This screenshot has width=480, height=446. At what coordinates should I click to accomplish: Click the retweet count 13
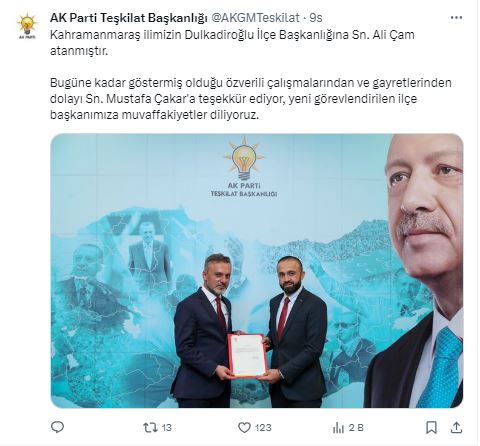[x=166, y=428]
